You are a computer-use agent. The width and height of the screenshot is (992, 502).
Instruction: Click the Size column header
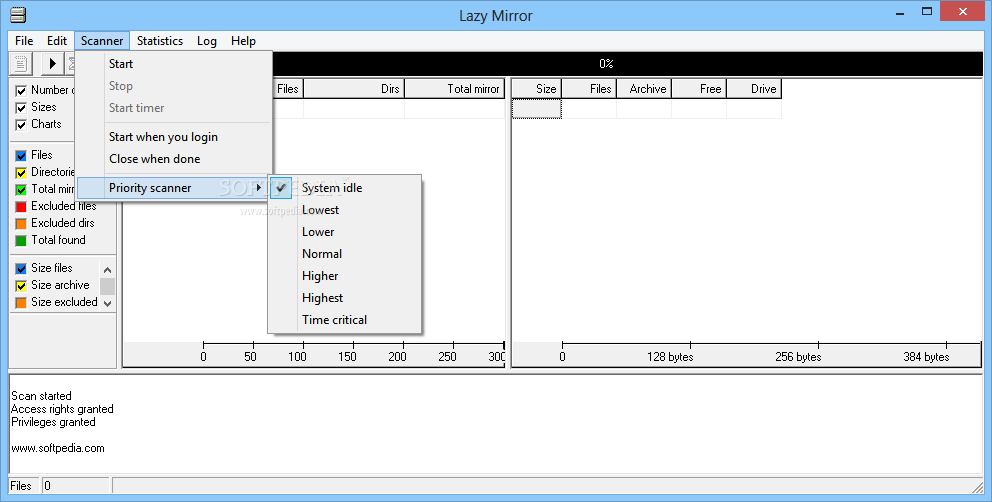[536, 89]
